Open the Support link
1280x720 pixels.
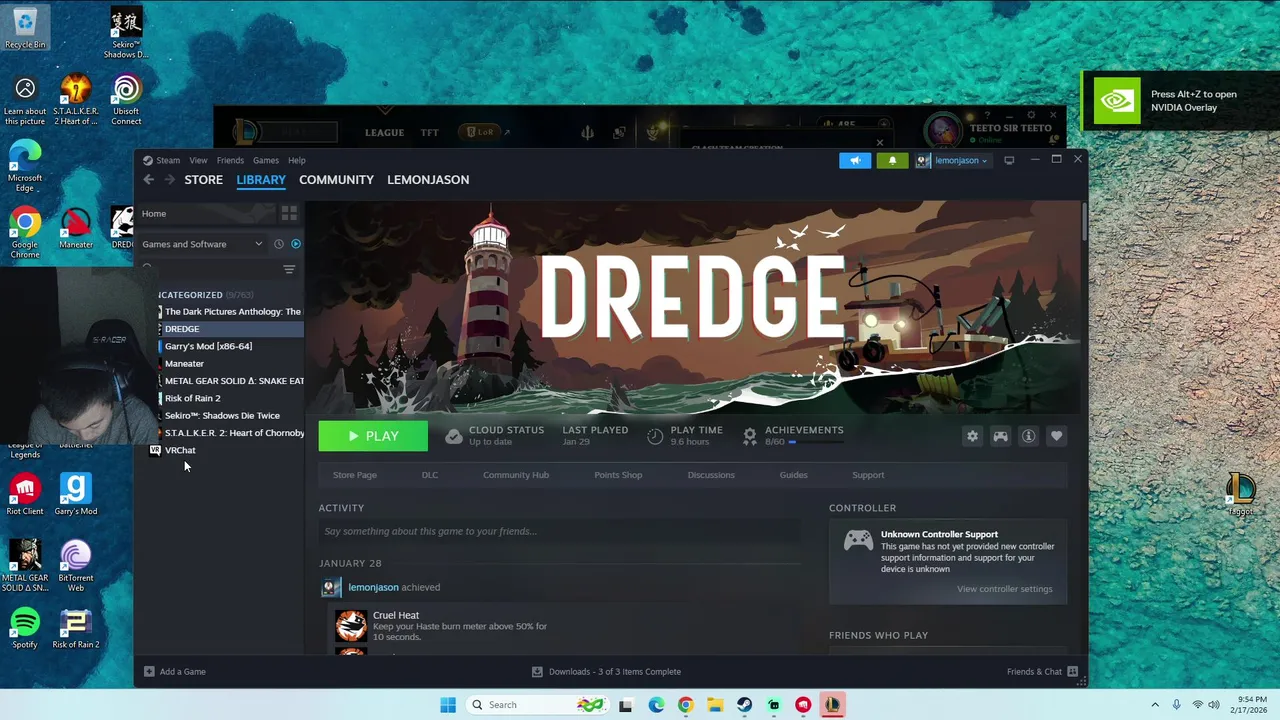(x=868, y=475)
